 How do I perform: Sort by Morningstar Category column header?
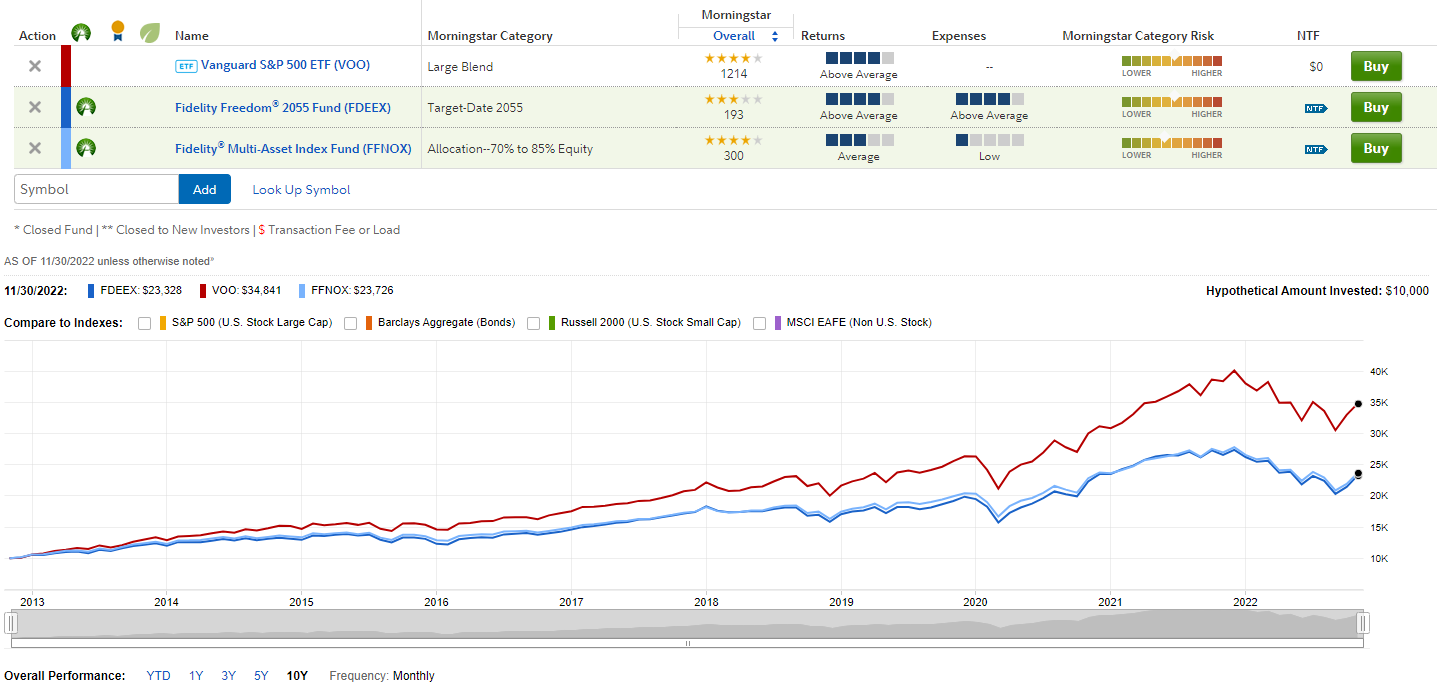(x=490, y=36)
